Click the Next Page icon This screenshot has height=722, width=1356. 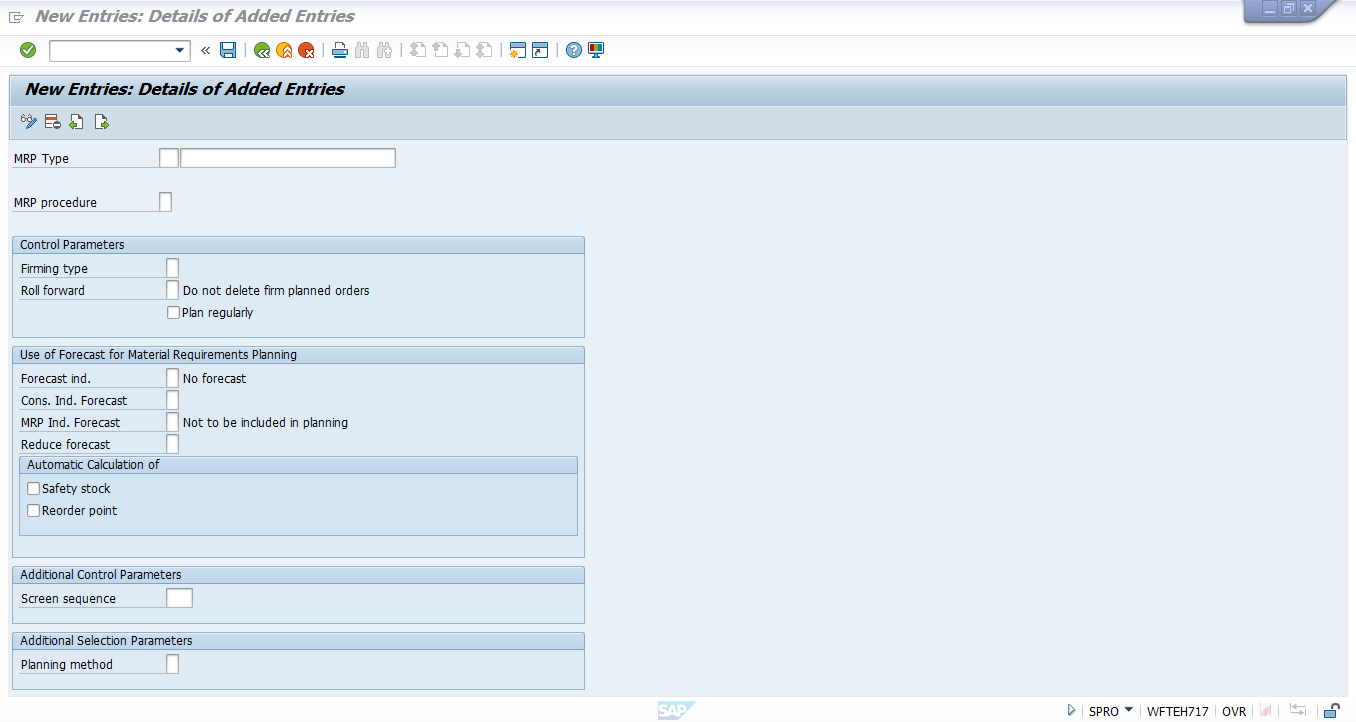(462, 50)
